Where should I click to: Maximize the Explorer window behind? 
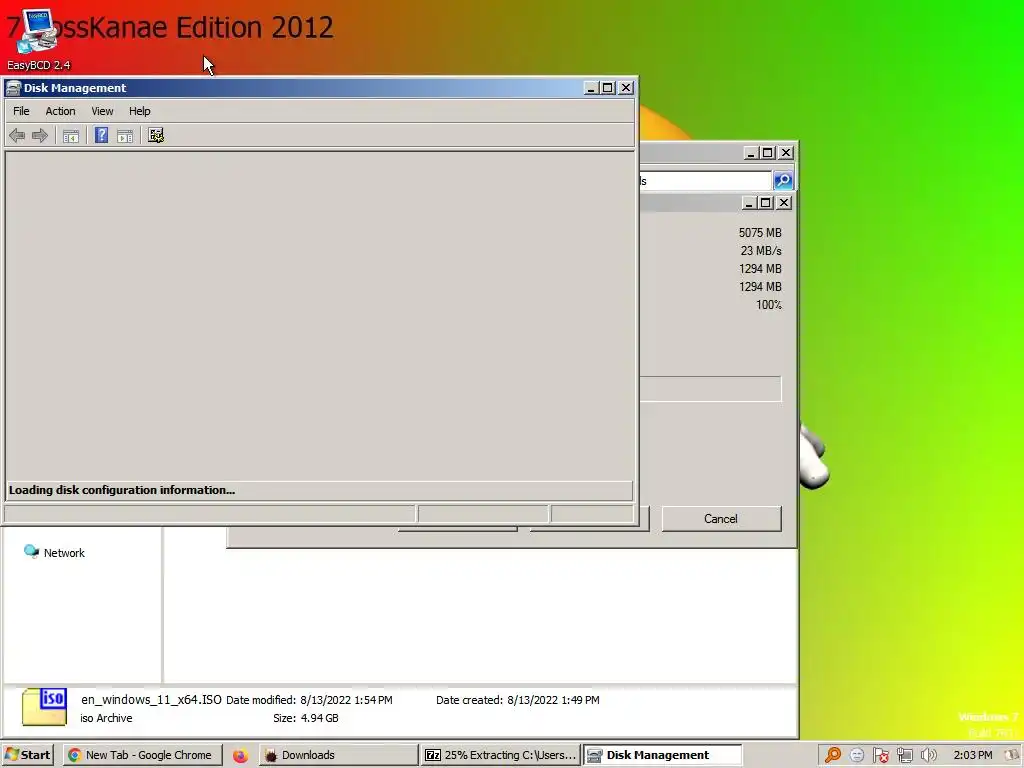tap(768, 153)
